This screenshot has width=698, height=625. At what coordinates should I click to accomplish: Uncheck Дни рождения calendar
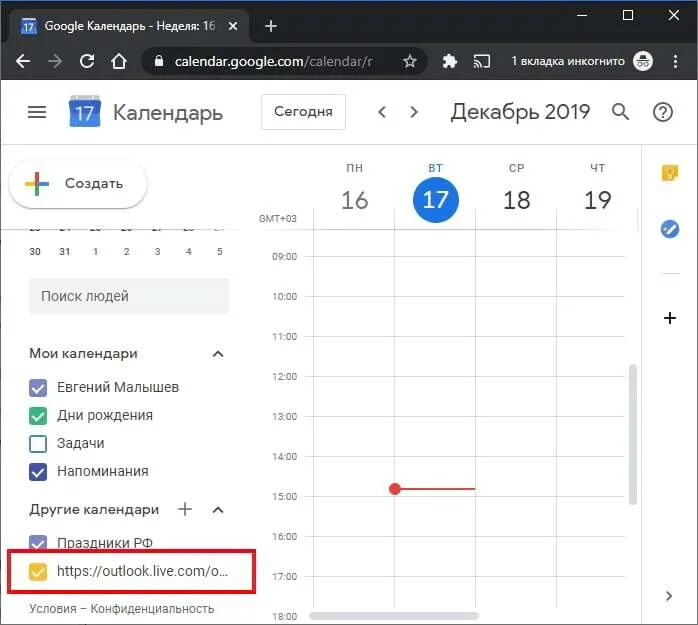point(38,415)
